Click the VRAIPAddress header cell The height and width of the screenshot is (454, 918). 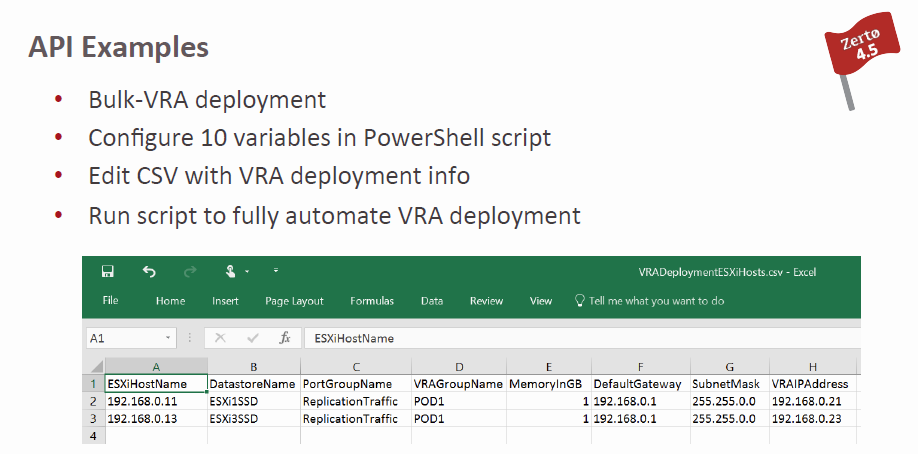pyautogui.click(x=813, y=384)
